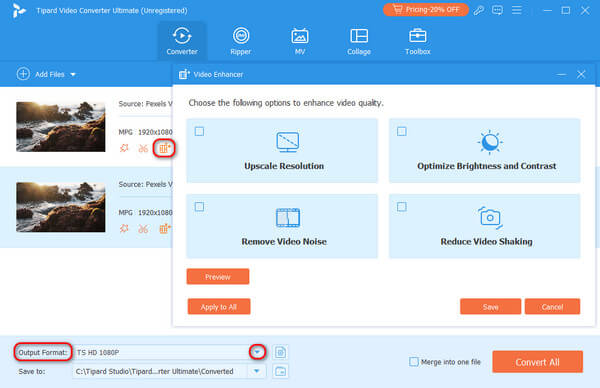This screenshot has height=388, width=600.
Task: Click the Add Files plus icon
Action: tap(23, 74)
